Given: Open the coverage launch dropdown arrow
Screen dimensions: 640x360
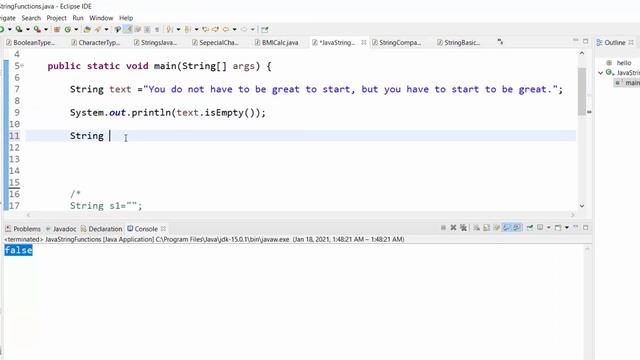Looking at the screenshot, I should point(28,29).
